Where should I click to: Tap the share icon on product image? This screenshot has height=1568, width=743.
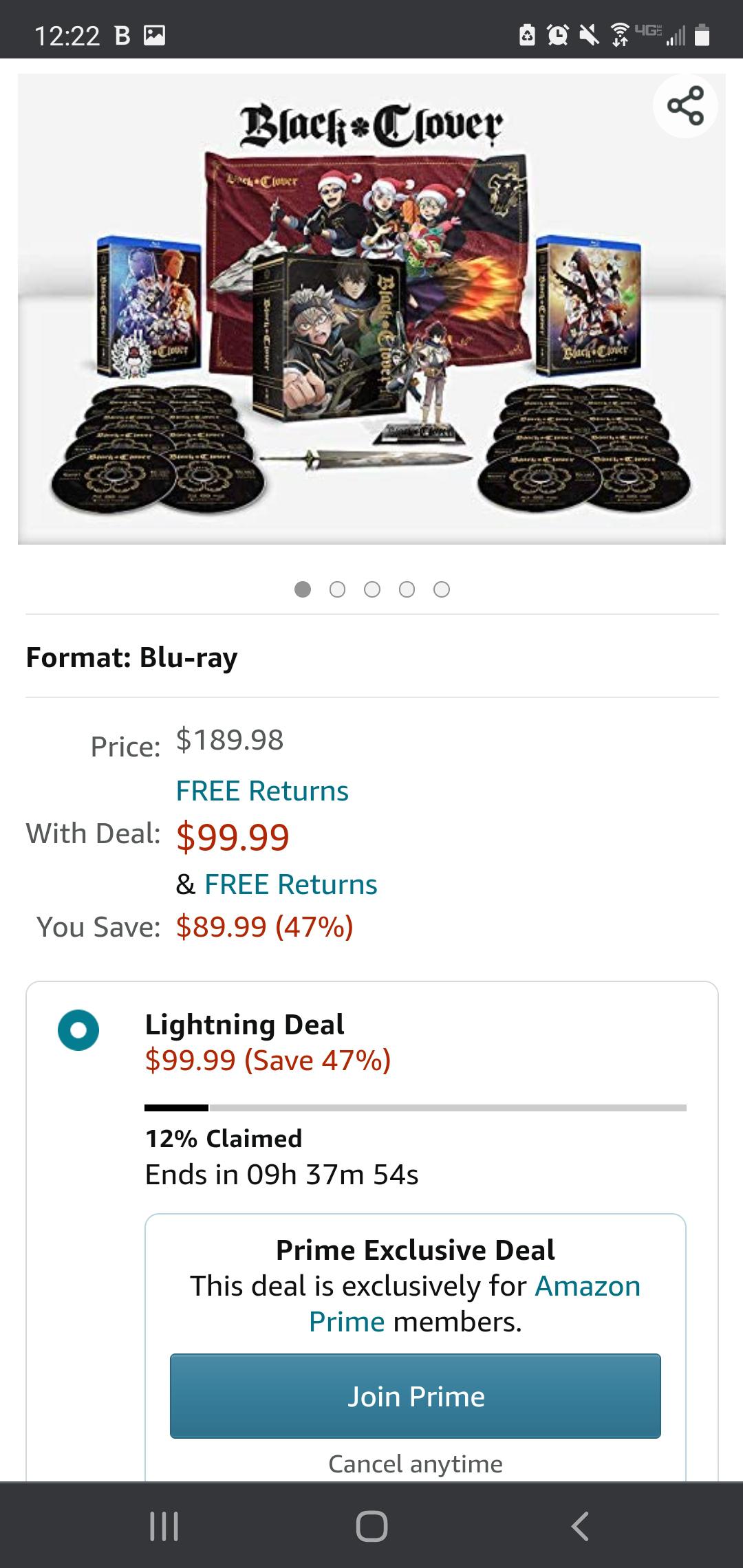[x=686, y=105]
